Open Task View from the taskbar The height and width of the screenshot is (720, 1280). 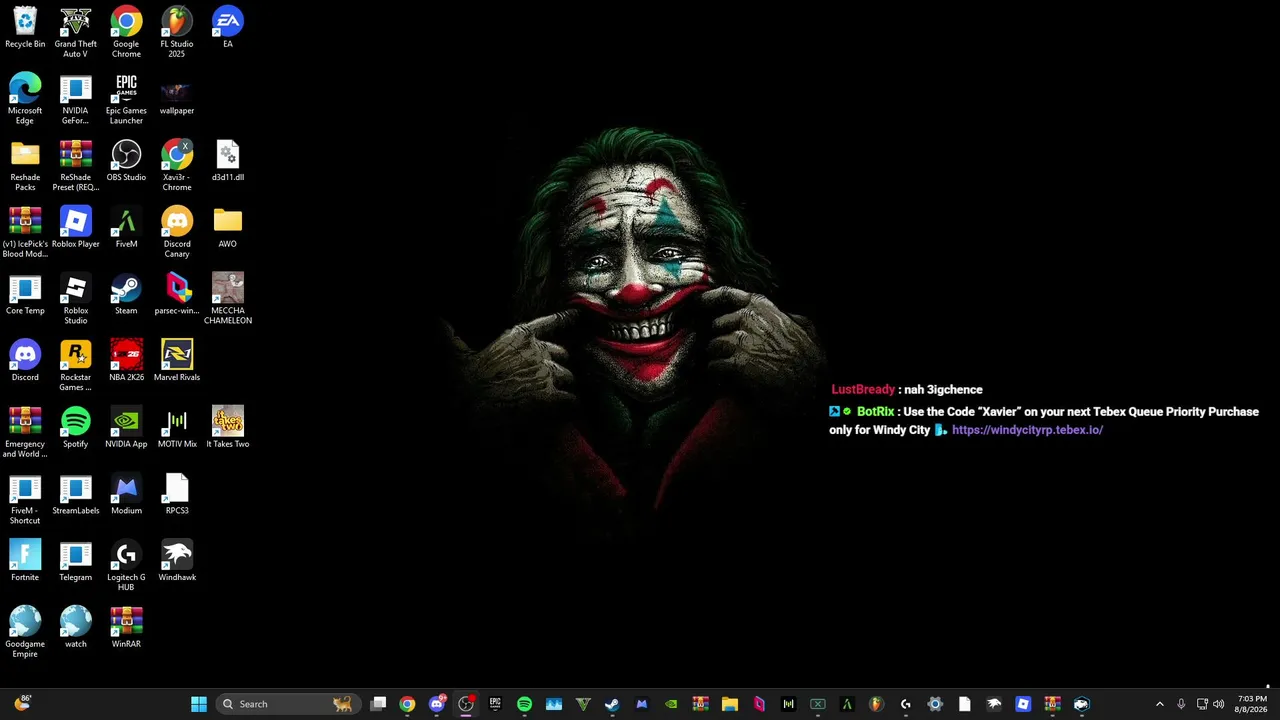pos(378,704)
